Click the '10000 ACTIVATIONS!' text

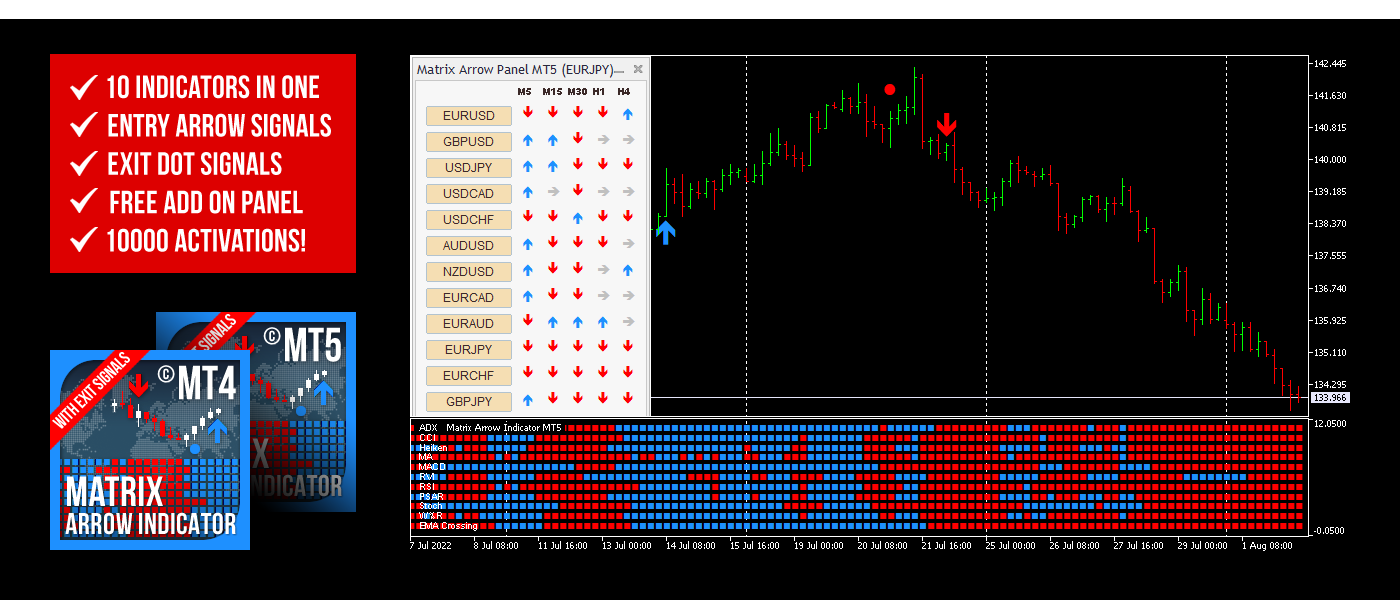(x=206, y=241)
